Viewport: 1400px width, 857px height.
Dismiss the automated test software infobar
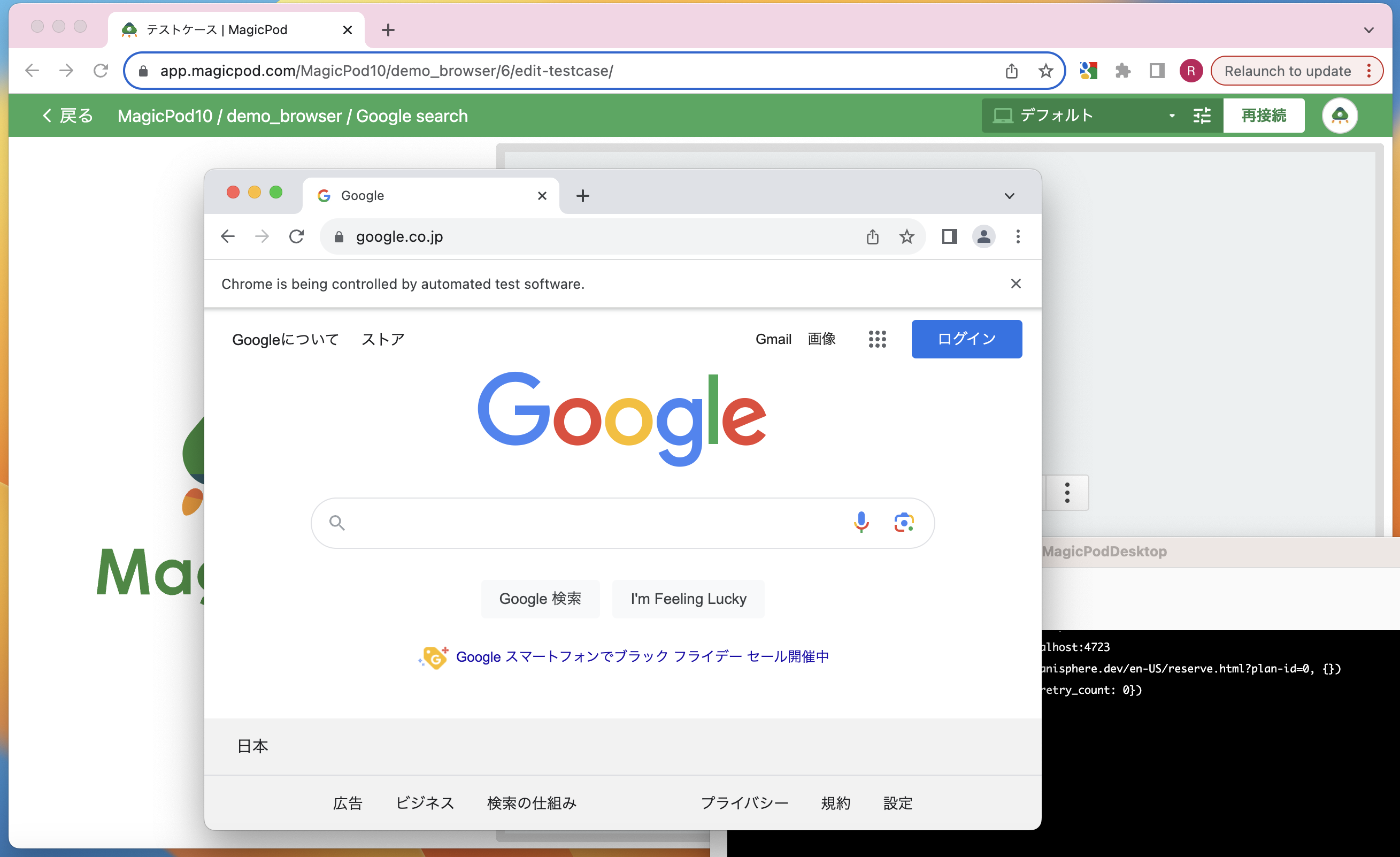click(x=1016, y=284)
